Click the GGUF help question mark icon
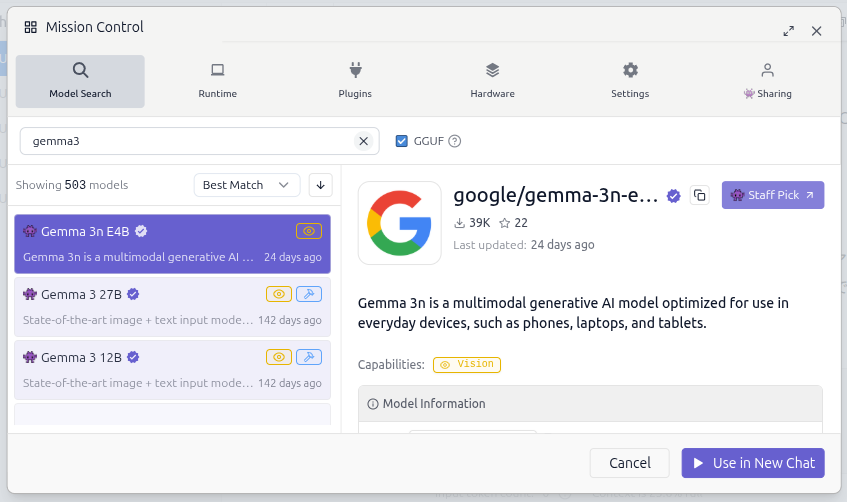The height and width of the screenshot is (502, 847). (455, 141)
